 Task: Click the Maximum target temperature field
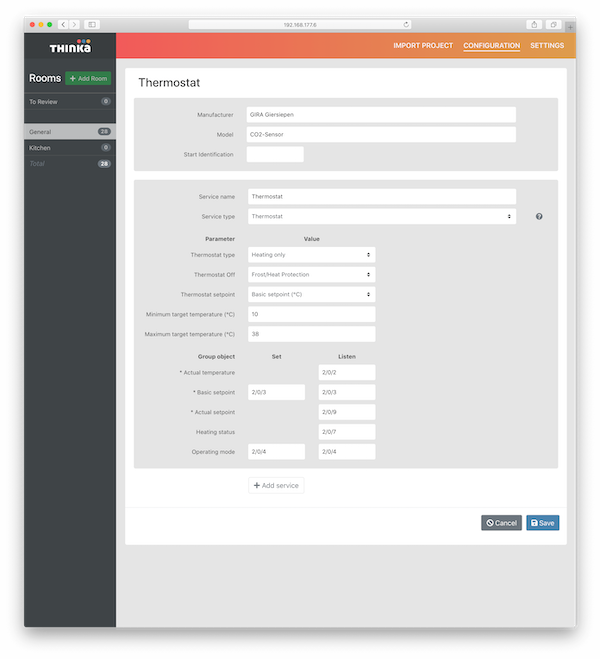311,334
